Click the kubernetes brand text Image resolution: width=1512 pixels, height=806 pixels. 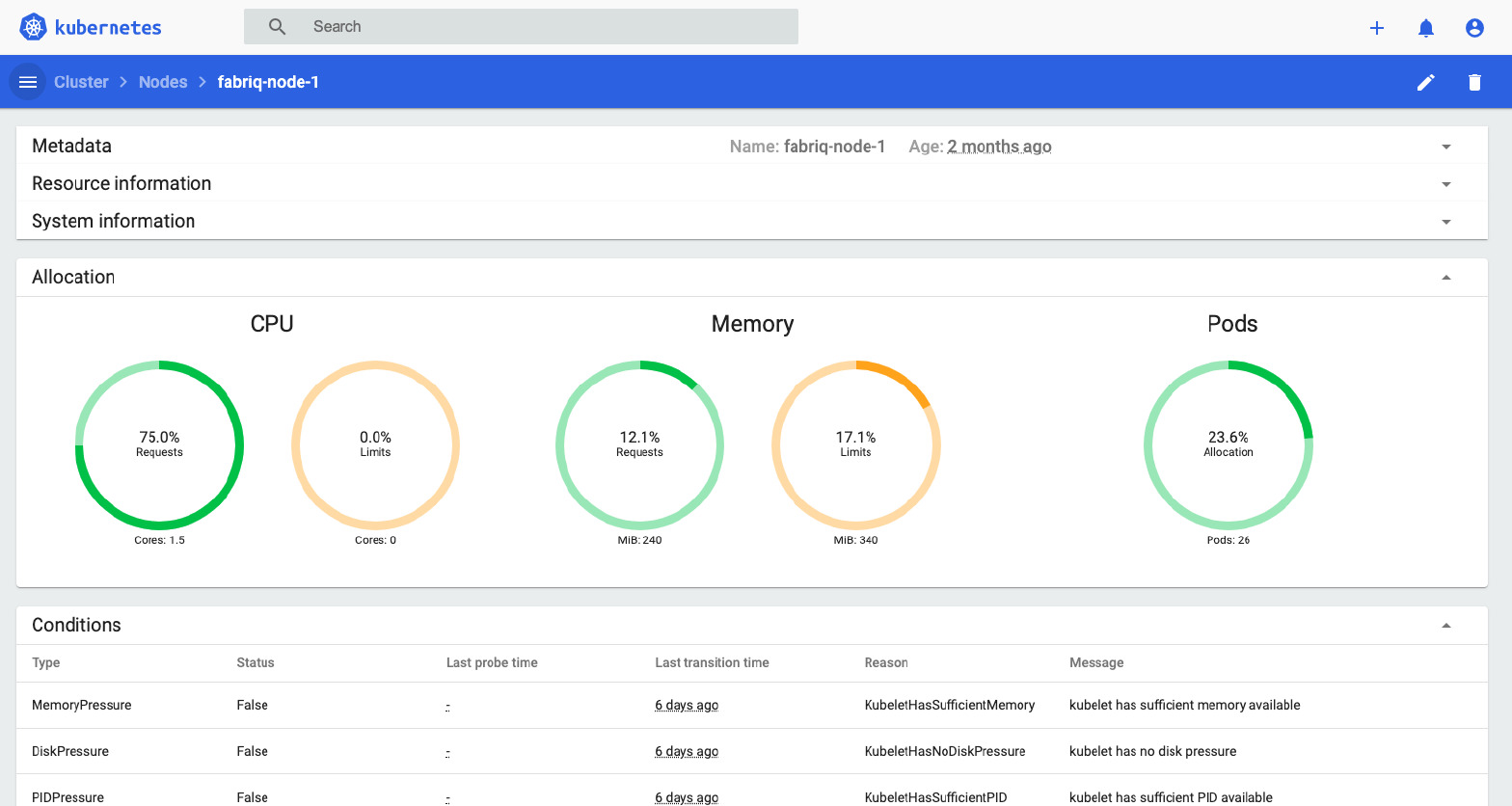click(108, 27)
